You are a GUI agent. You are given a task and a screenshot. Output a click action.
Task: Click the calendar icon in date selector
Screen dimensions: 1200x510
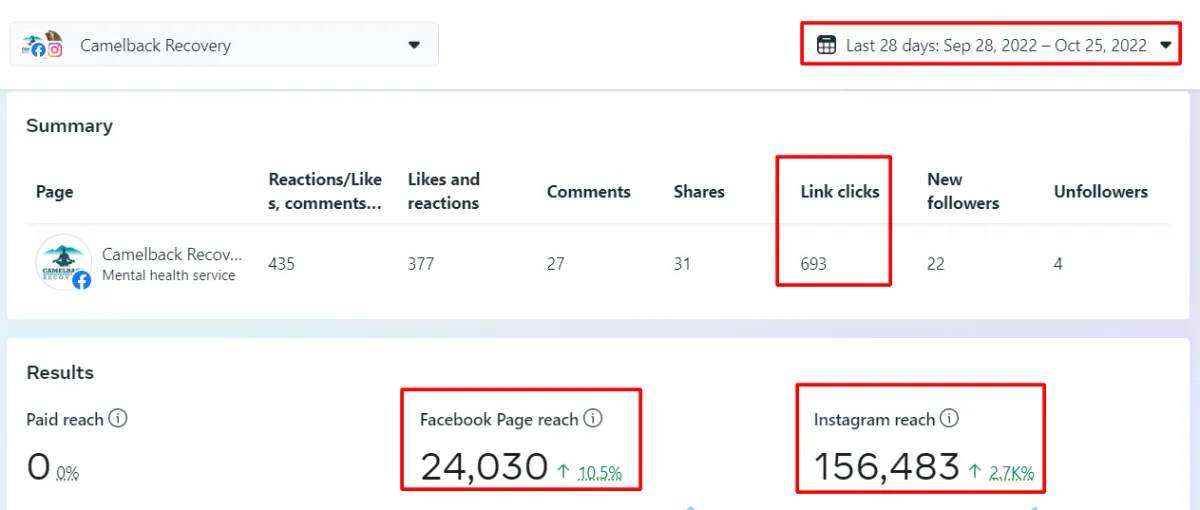(826, 45)
